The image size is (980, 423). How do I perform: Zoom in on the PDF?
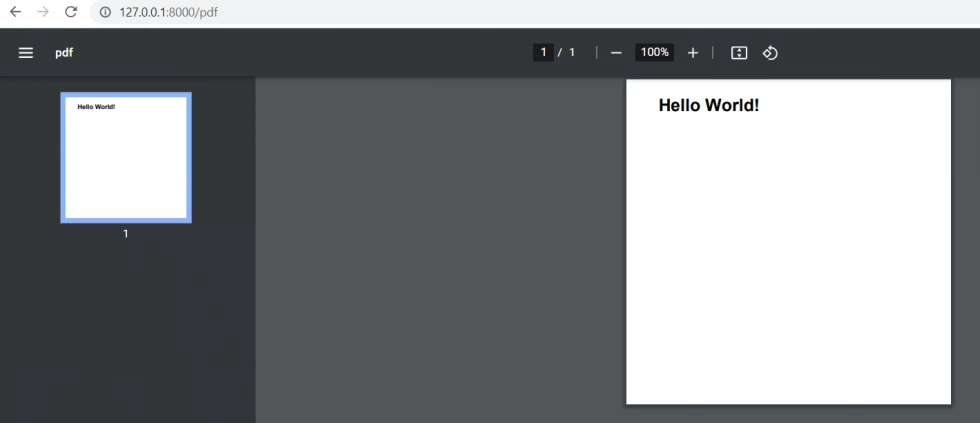[692, 53]
